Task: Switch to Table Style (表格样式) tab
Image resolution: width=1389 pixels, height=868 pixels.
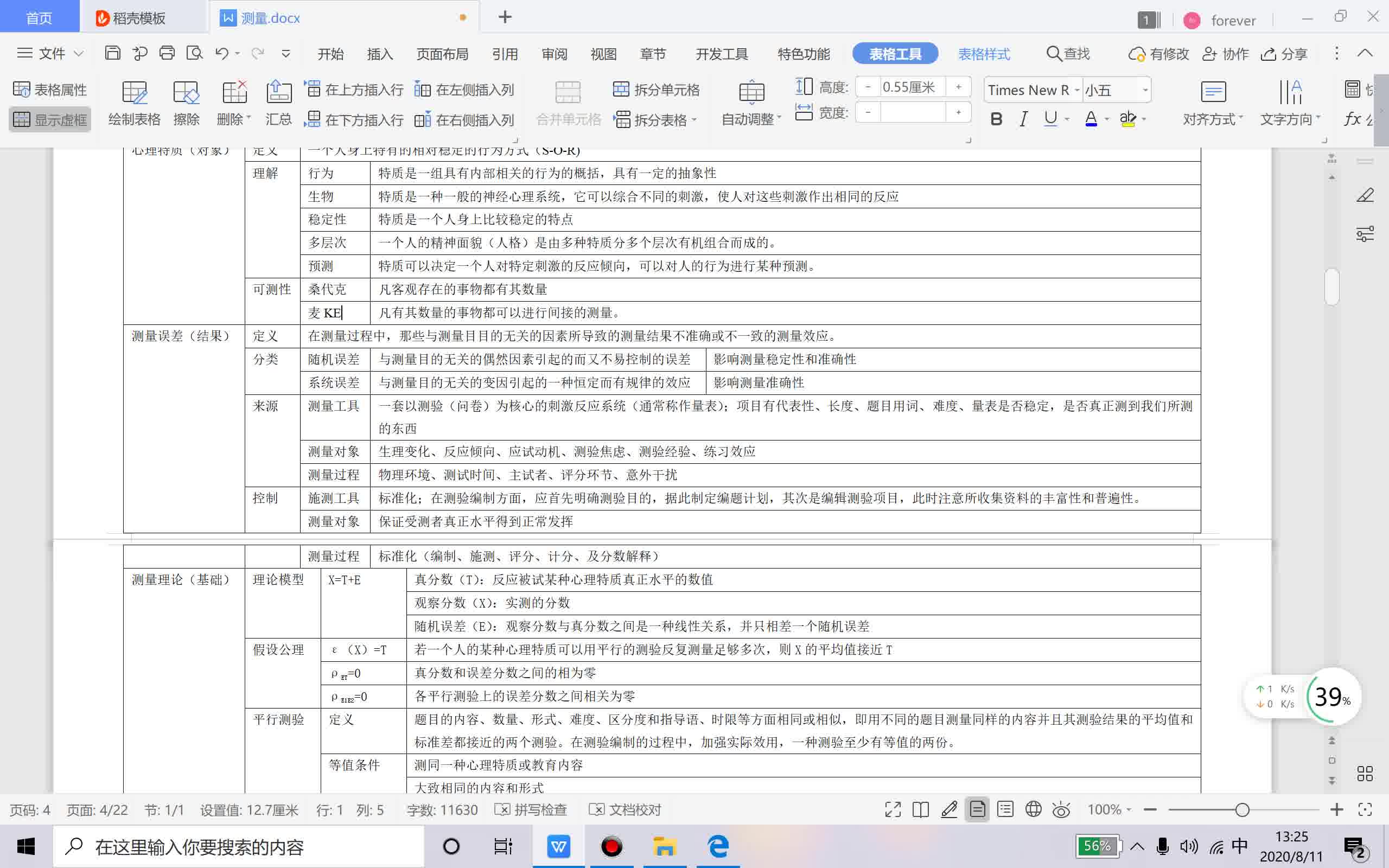Action: [984, 53]
